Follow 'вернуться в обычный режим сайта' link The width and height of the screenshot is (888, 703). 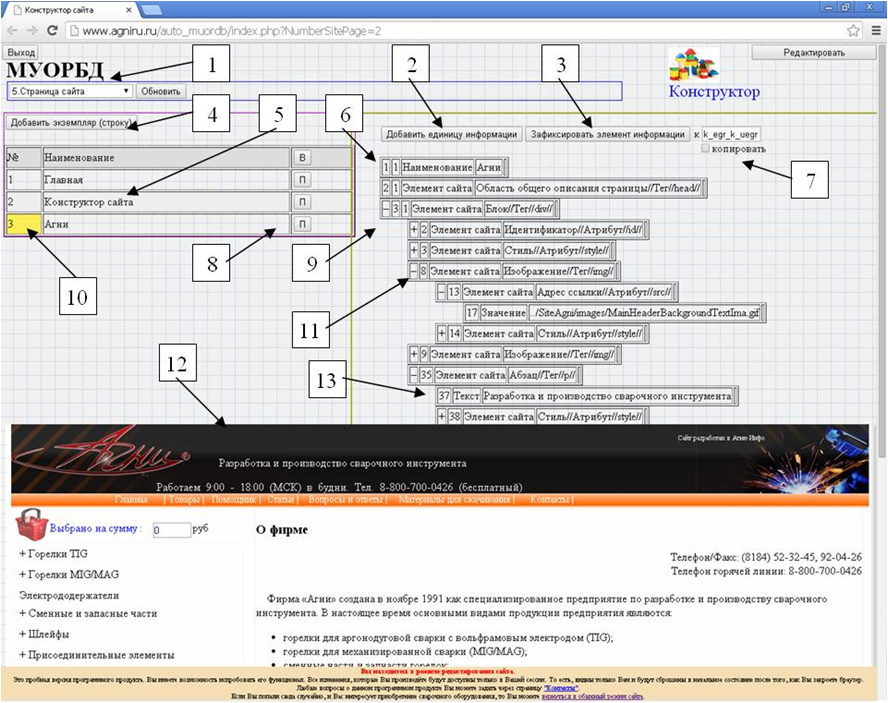[x=592, y=696]
